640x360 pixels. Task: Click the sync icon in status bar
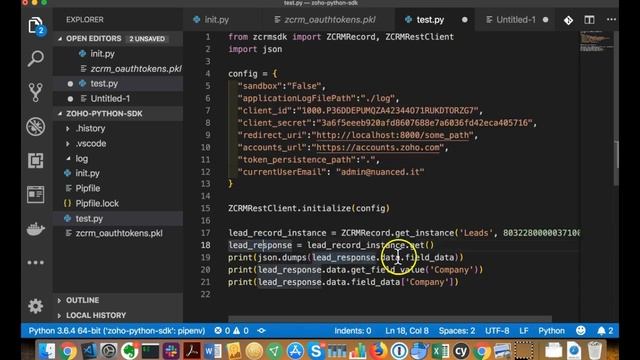coord(262,331)
